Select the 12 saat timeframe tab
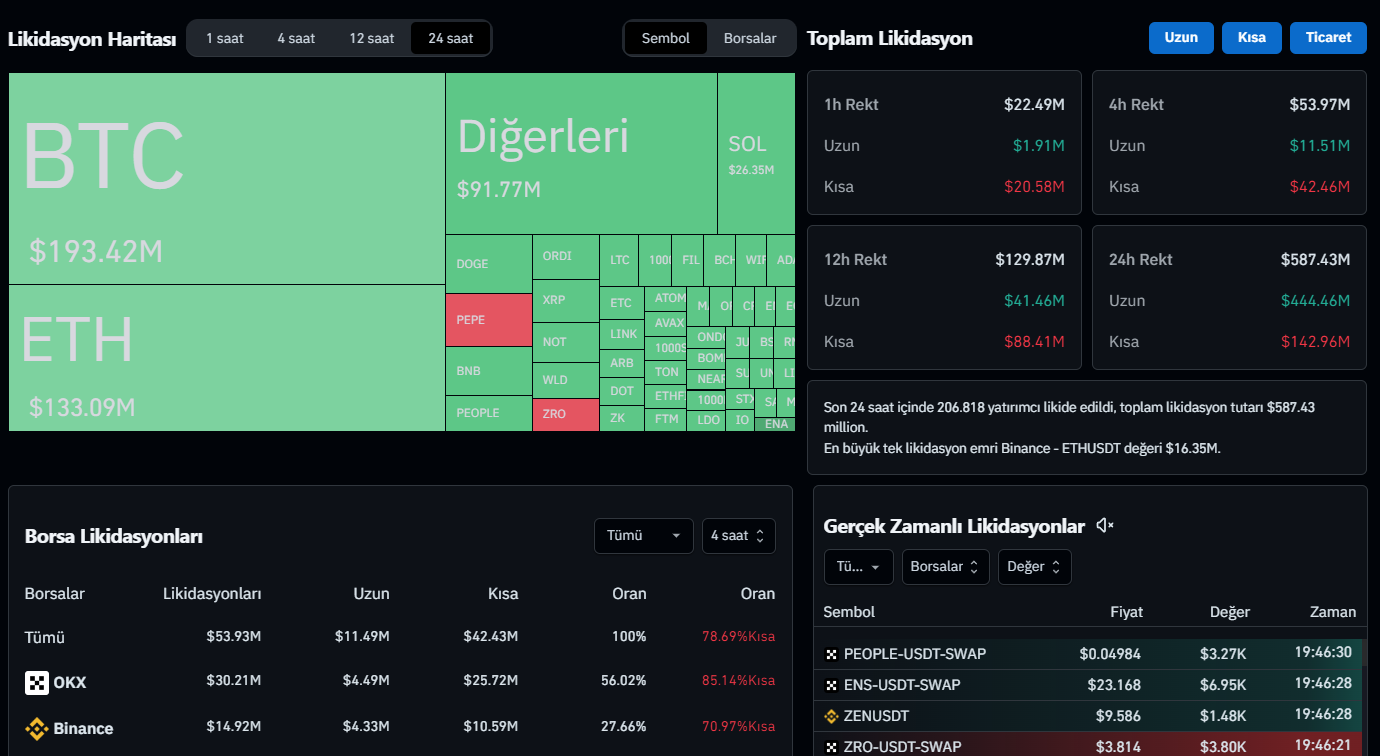Viewport: 1380px width, 756px height. click(x=371, y=38)
